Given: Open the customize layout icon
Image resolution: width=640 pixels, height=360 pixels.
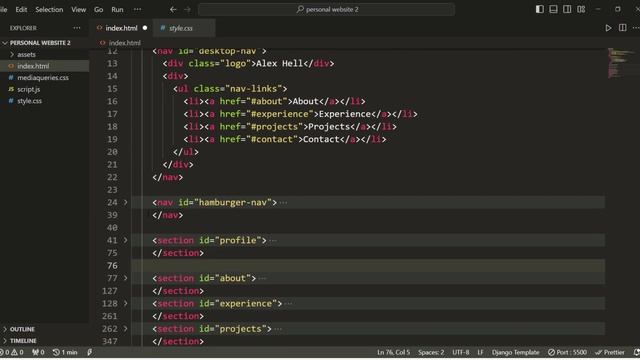Looking at the screenshot, I should pos(581,9).
